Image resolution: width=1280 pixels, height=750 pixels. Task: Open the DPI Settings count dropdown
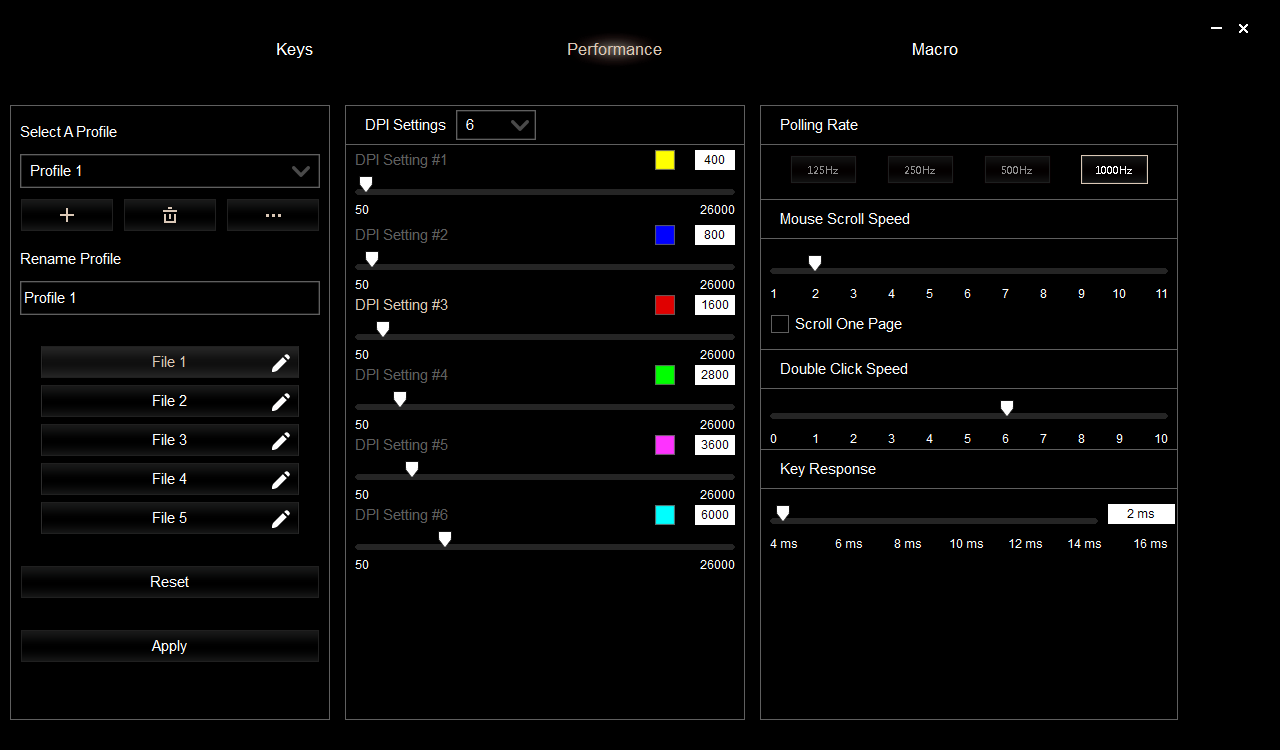click(x=496, y=125)
